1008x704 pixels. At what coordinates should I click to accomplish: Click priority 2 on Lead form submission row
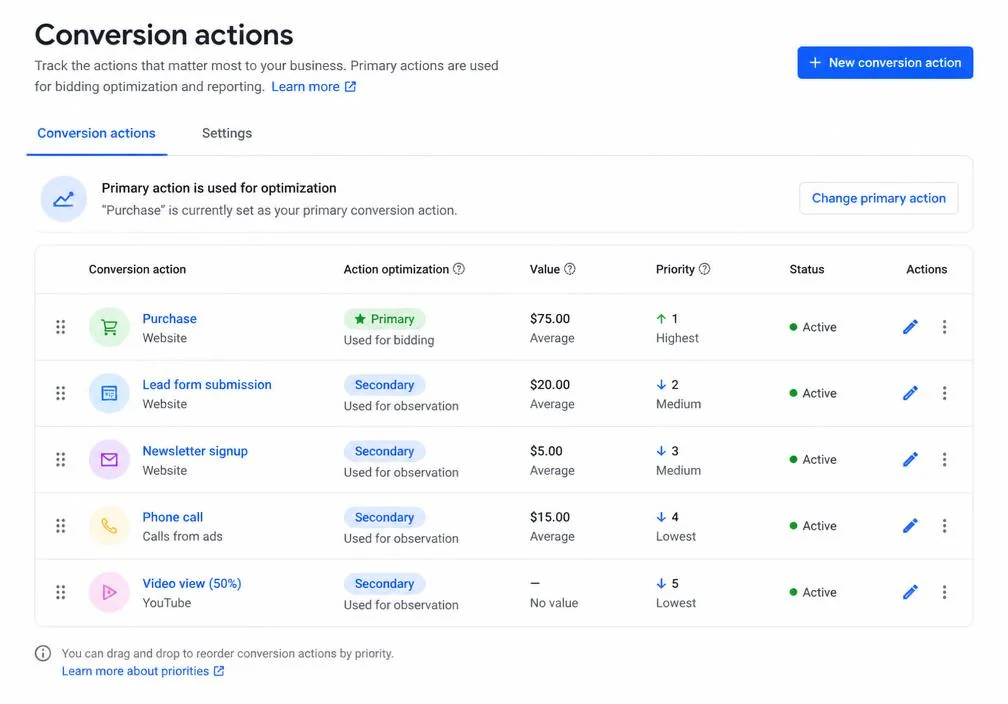pos(678,393)
